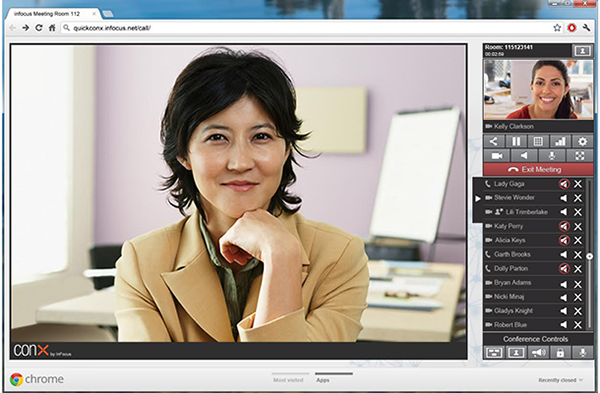Remove Katy Perry with the X icon
Image resolution: width=600 pixels, height=393 pixels.
pos(578,227)
